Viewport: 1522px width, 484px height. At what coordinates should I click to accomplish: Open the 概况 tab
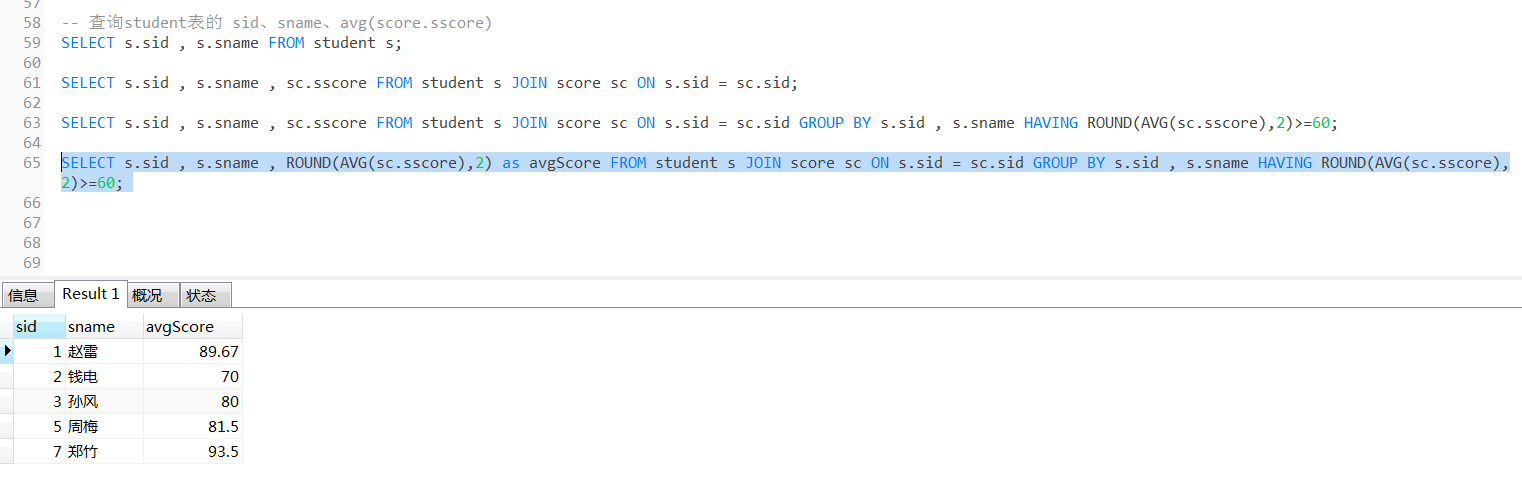[154, 295]
